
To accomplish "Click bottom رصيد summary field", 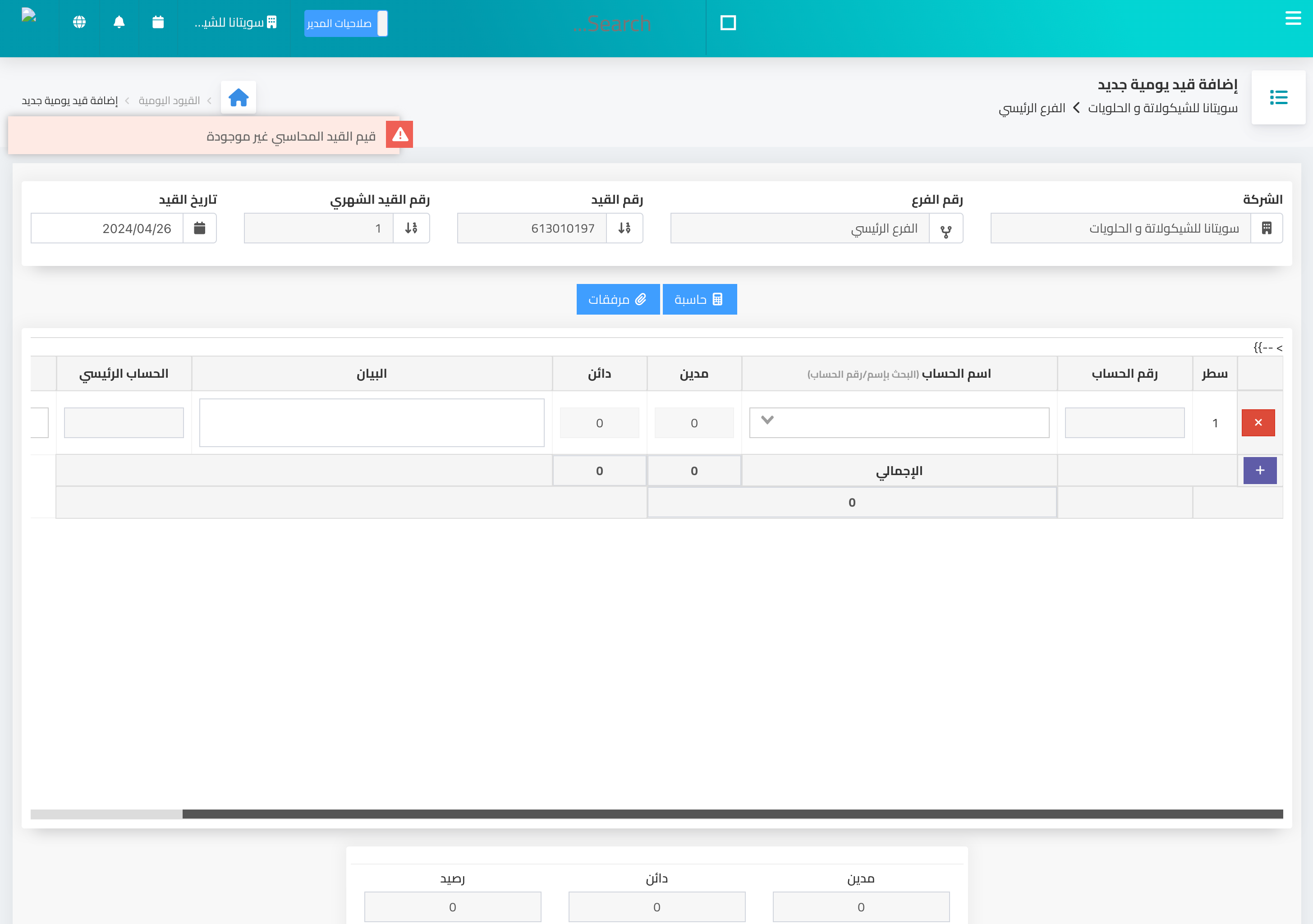I will [452, 907].
